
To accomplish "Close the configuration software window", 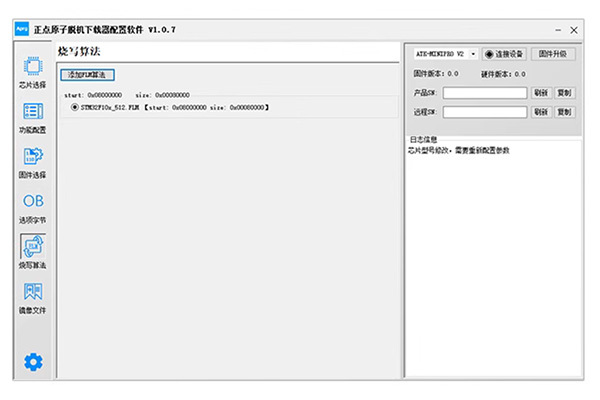I will coord(574,30).
